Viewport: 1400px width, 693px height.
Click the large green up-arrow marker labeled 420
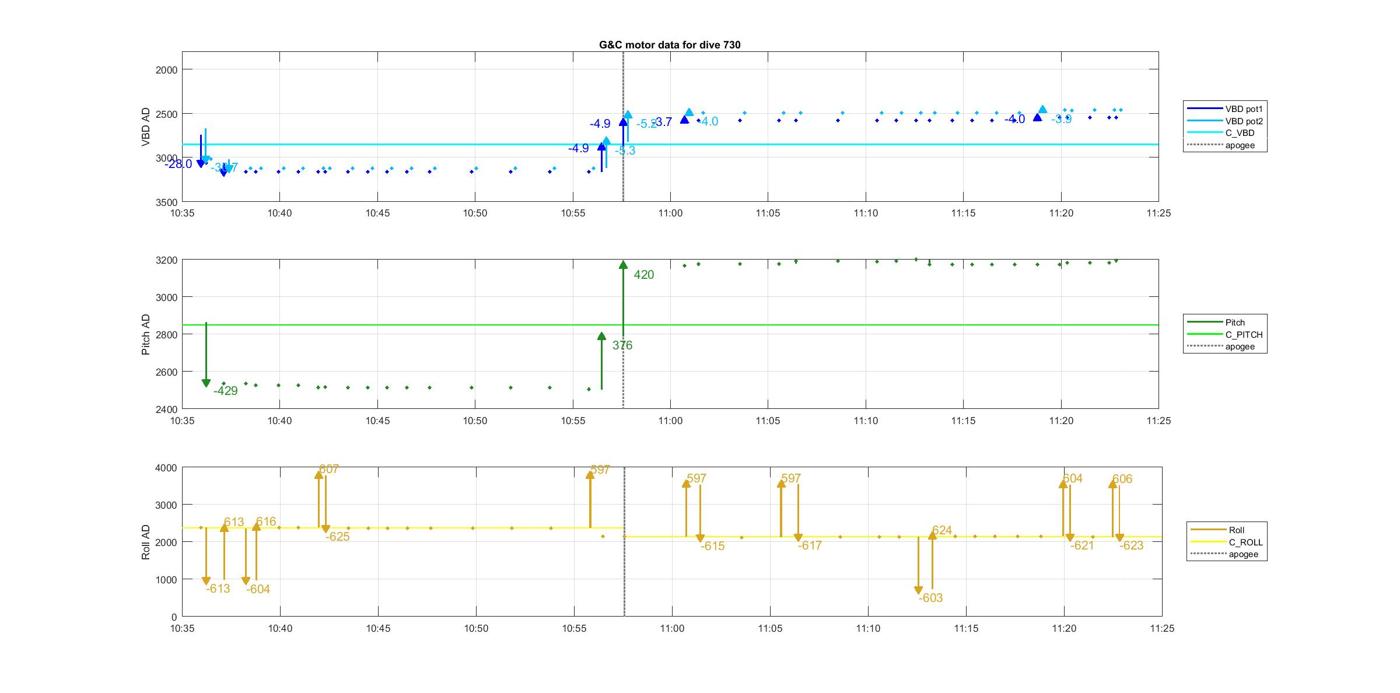[x=623, y=265]
